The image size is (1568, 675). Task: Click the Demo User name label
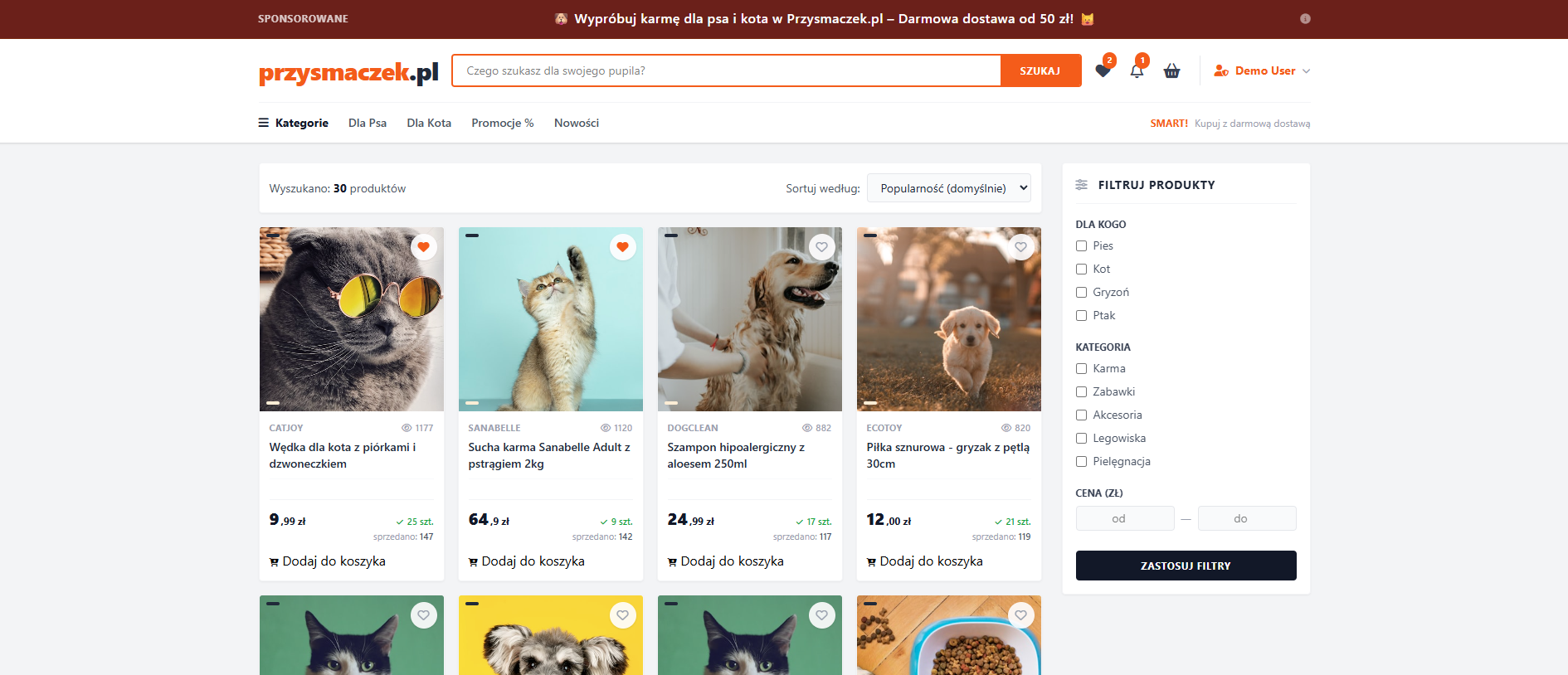(x=1265, y=71)
